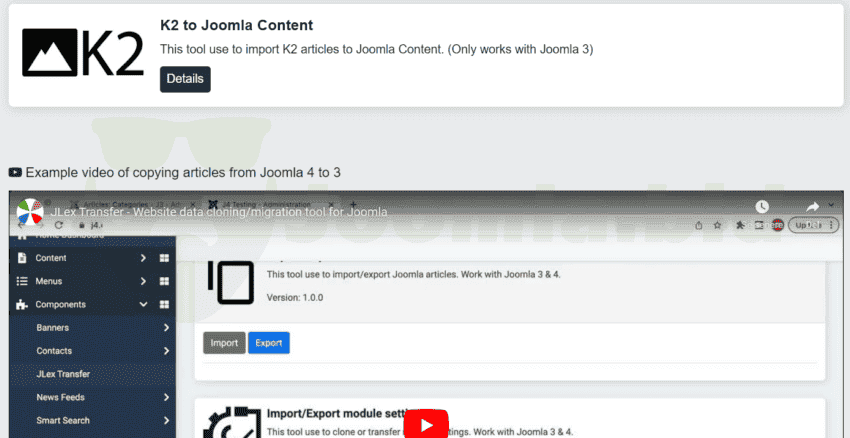Click the blue Export button
The height and width of the screenshot is (438, 850).
pyautogui.click(x=268, y=343)
